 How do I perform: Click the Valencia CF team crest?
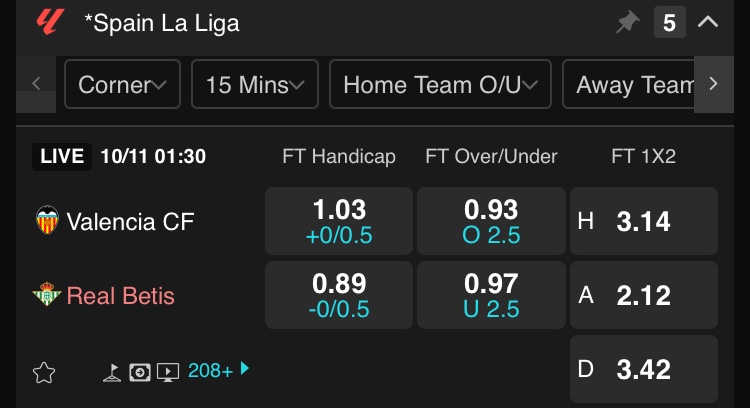point(47,220)
